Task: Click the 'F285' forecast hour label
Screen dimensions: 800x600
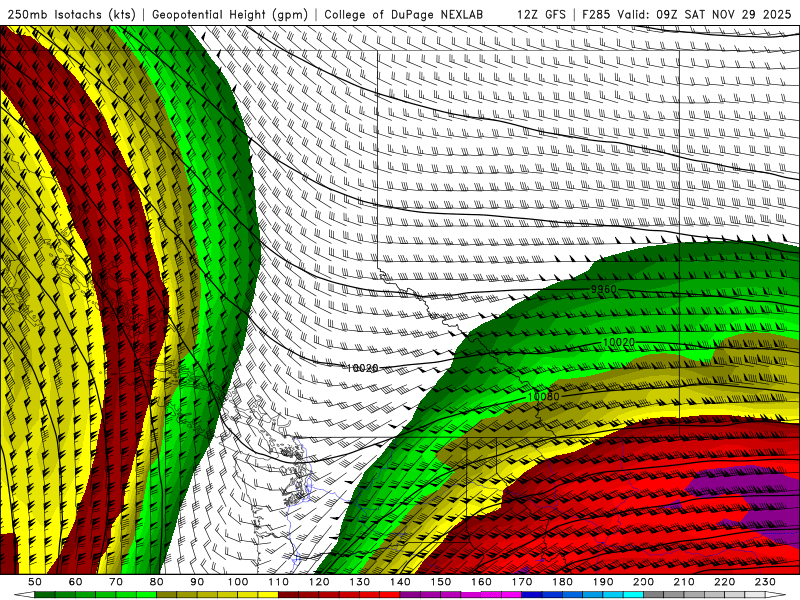Action: pyautogui.click(x=596, y=14)
